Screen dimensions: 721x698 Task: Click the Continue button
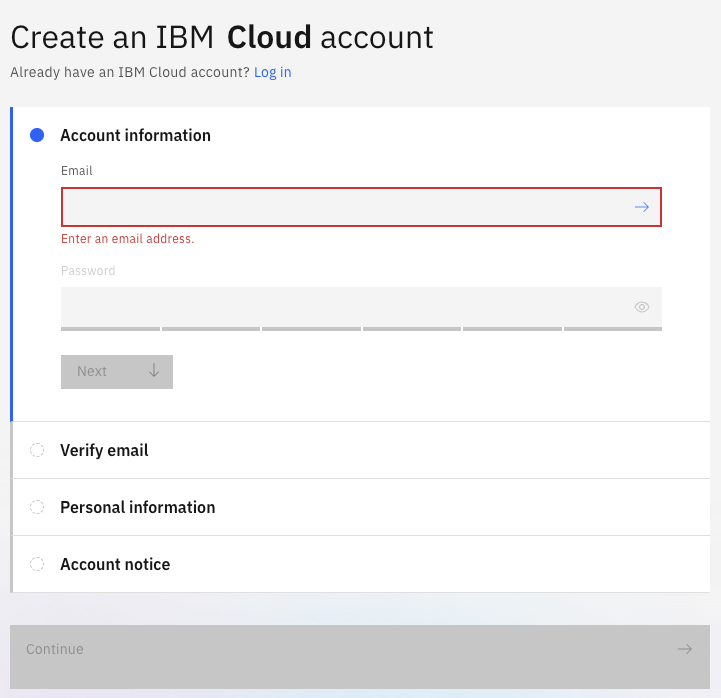click(x=360, y=656)
